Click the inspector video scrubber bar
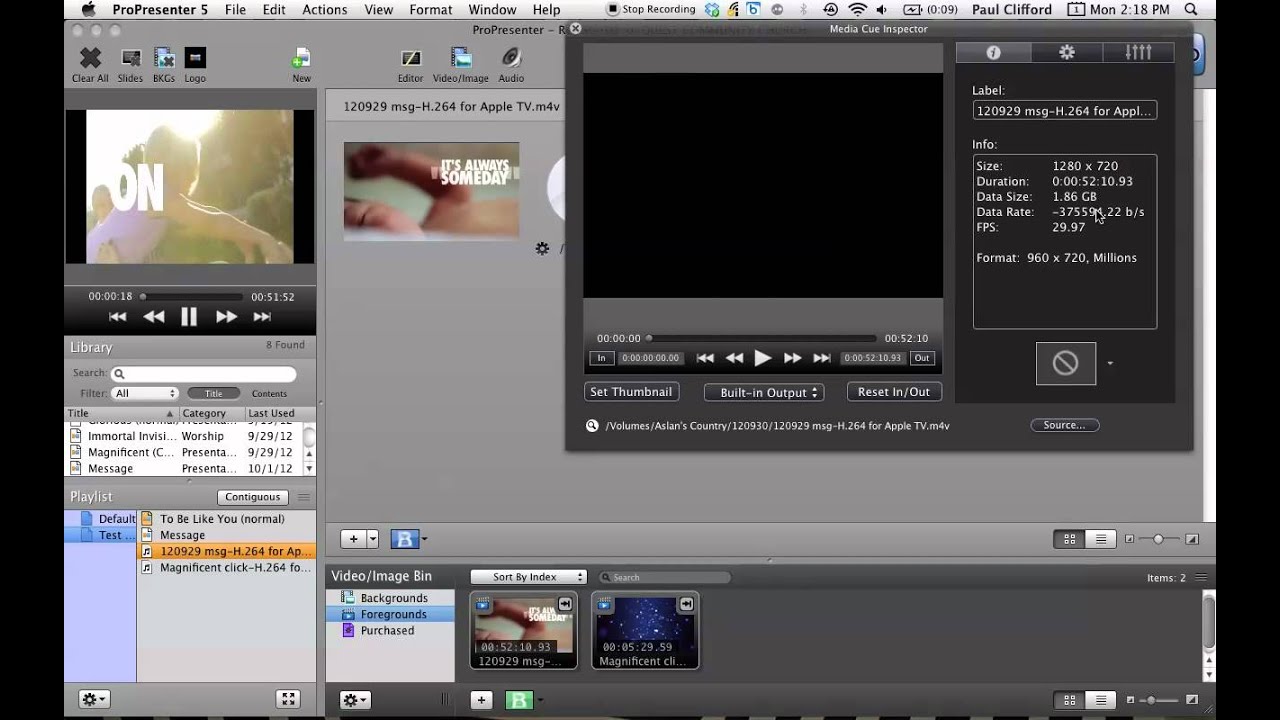This screenshot has width=1280, height=720. (762, 339)
